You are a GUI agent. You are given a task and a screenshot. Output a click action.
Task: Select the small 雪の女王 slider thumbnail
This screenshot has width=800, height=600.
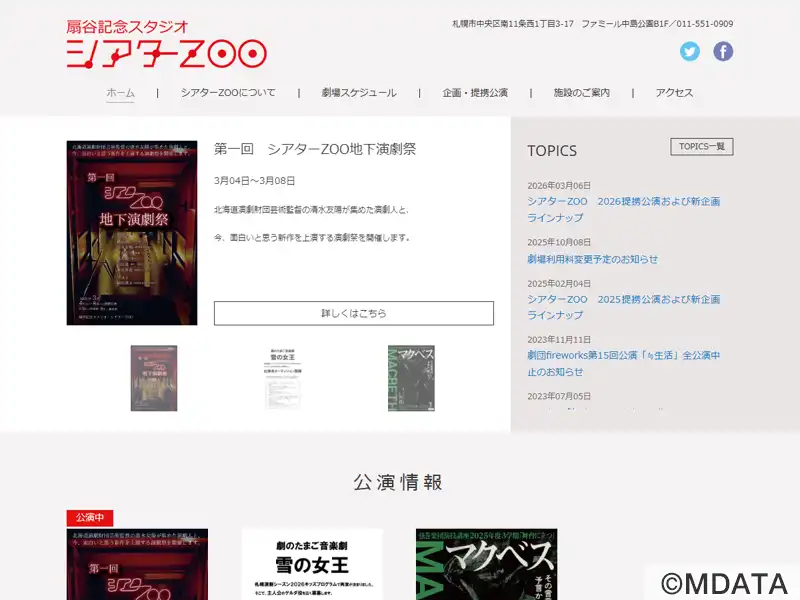pos(283,378)
